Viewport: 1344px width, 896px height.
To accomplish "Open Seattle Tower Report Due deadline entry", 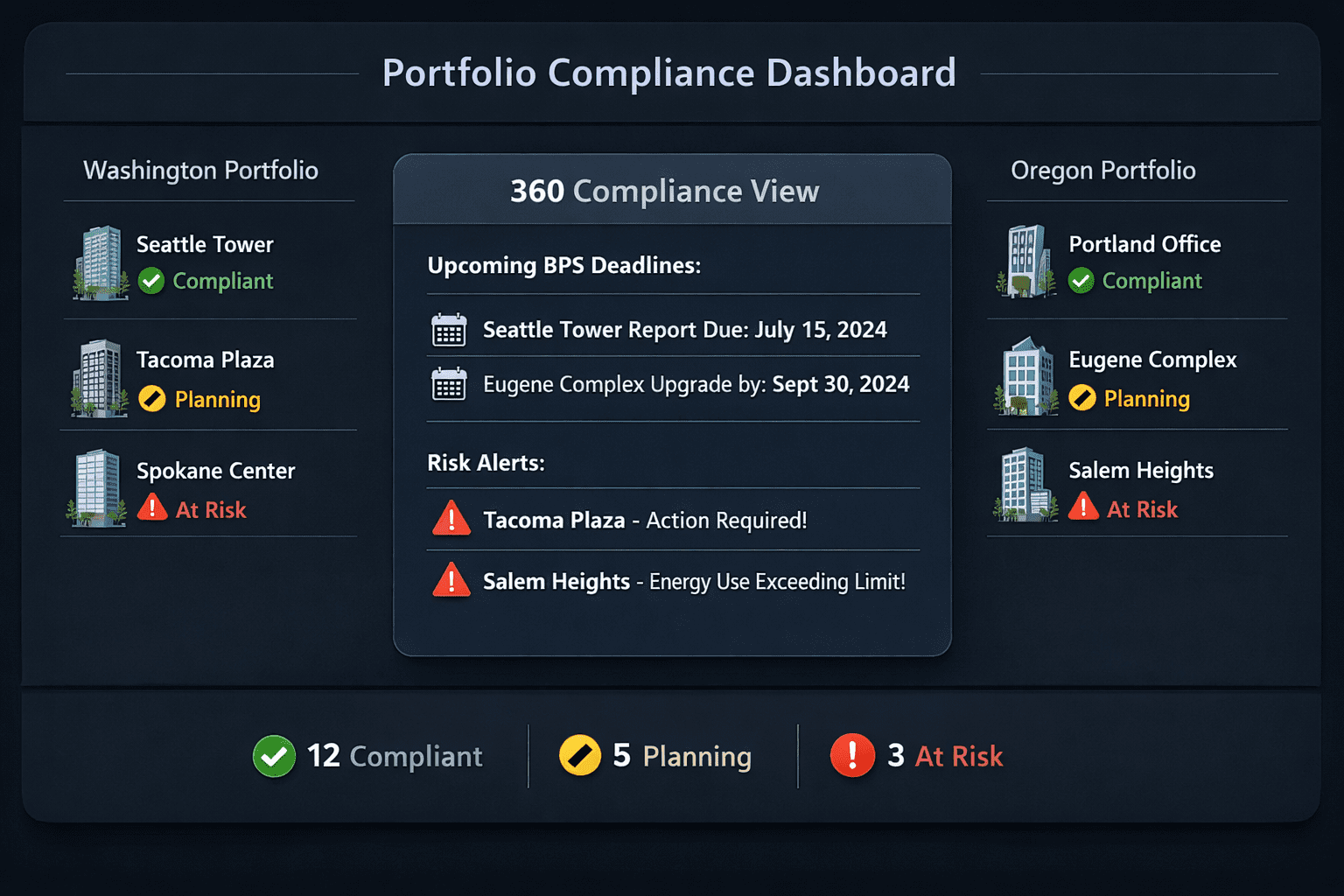I will point(684,330).
